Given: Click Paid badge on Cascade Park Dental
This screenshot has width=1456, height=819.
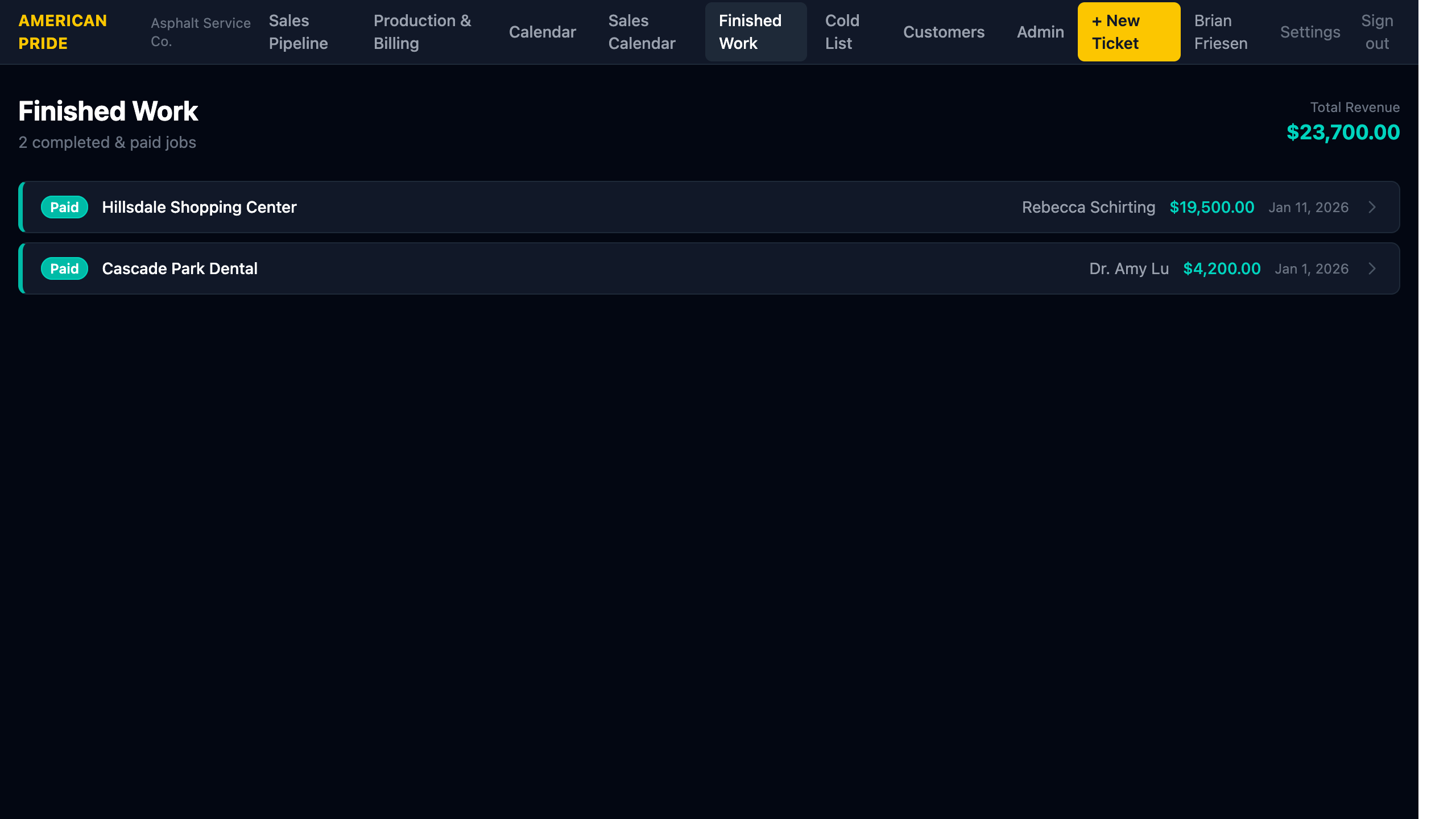Looking at the screenshot, I should [x=64, y=268].
